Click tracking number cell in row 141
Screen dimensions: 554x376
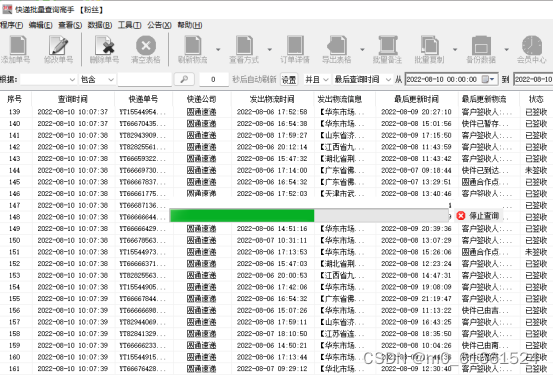coord(143,135)
